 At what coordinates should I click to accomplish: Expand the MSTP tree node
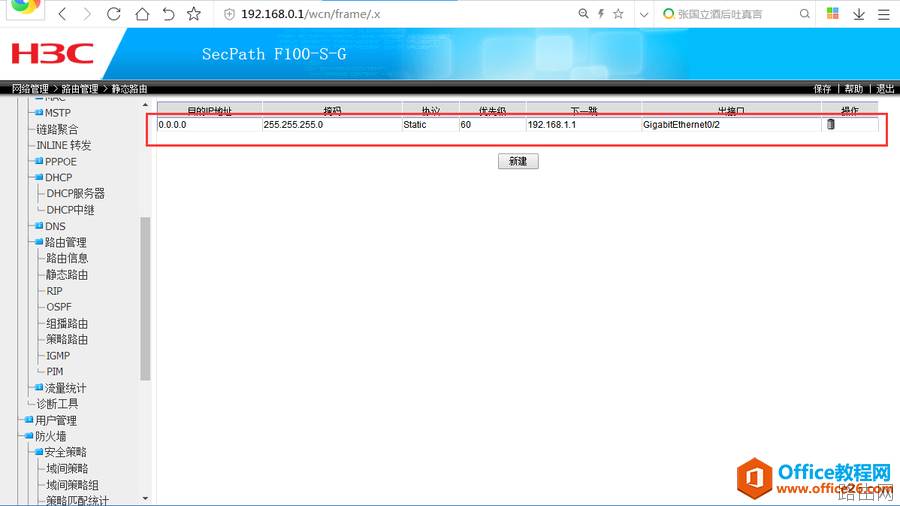tap(39, 112)
